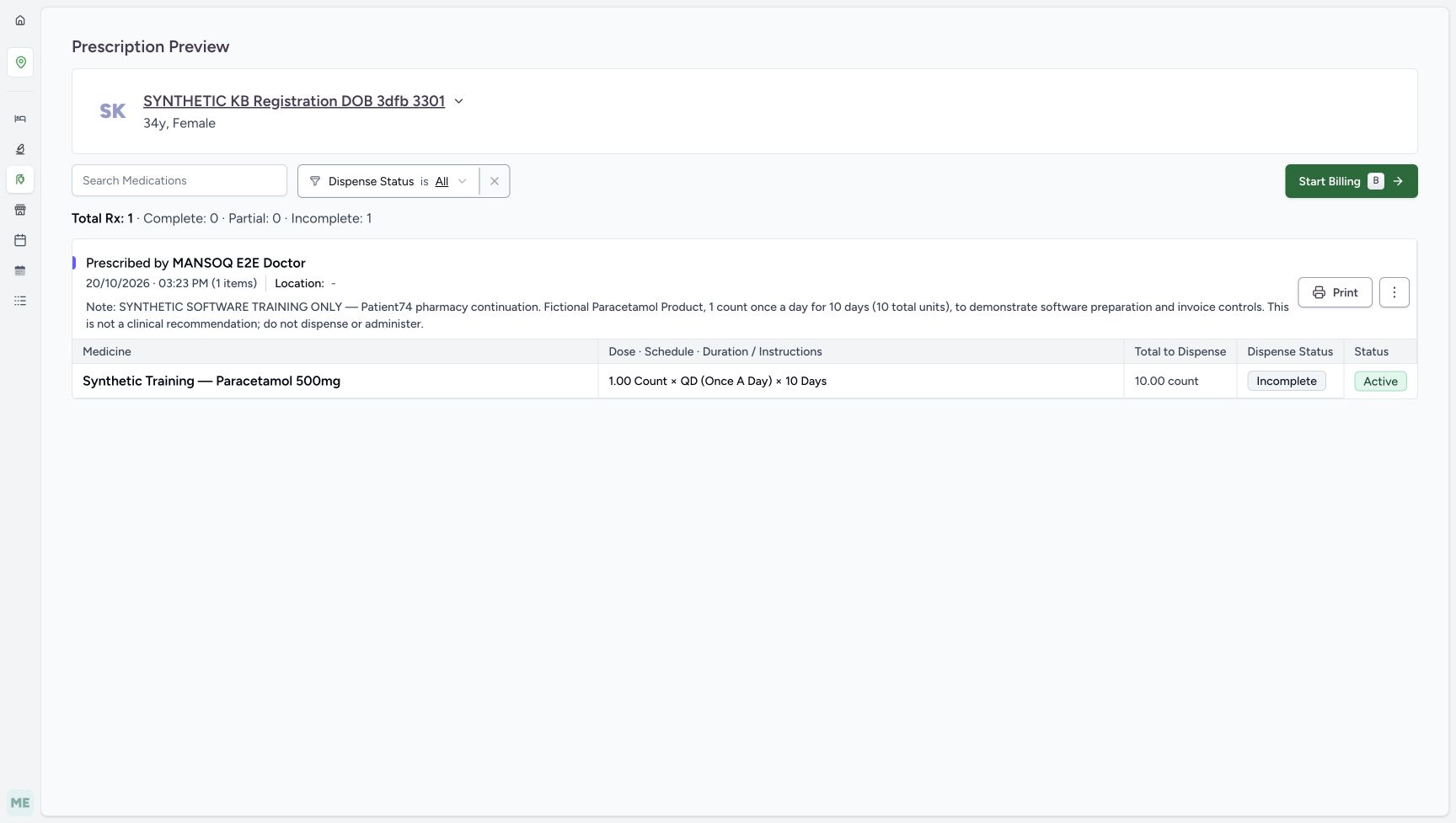Click the arrow on Start Billing
Screen dimensions: 1456x823
1398,181
